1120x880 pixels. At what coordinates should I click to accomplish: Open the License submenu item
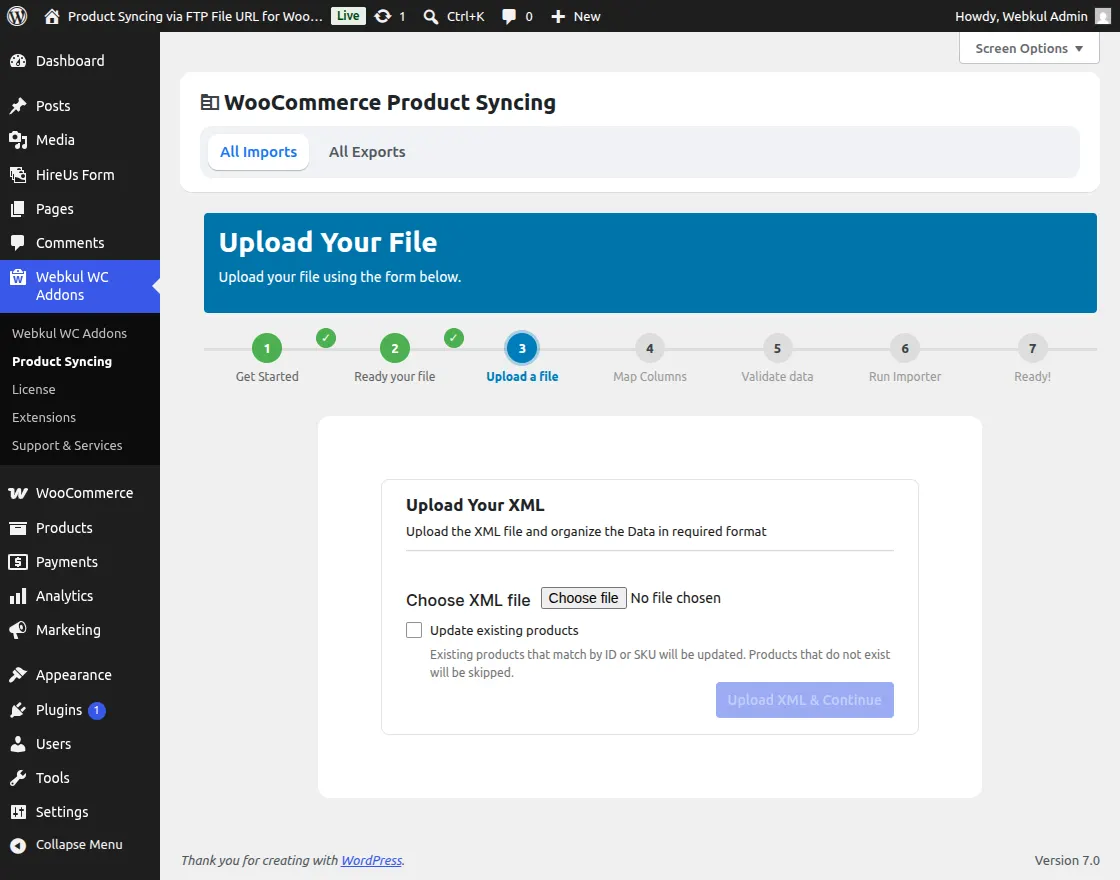(x=34, y=389)
